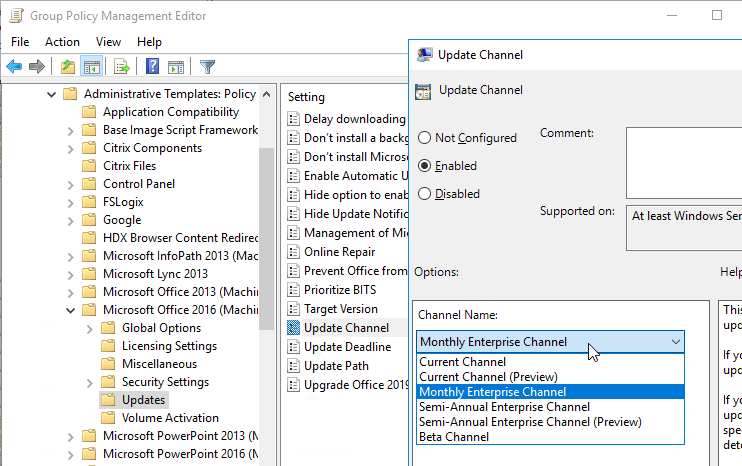Click the Update Path policy icon

click(x=293, y=366)
